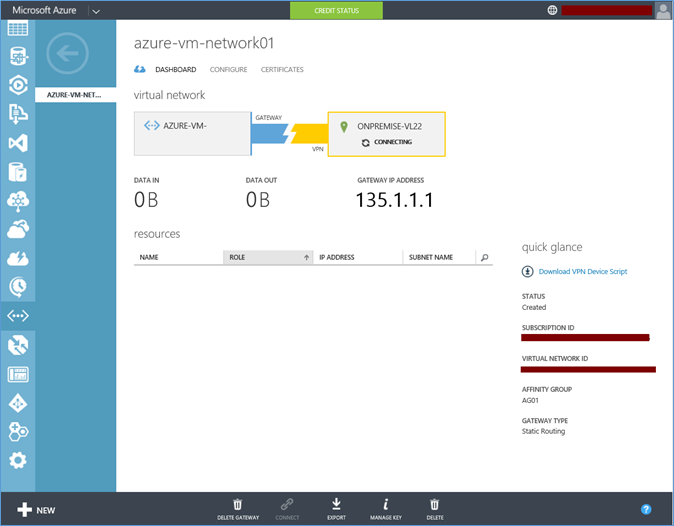This screenshot has height=526, width=674.
Task: Open the Active Directory diamond sidebar icon
Action: click(18, 403)
